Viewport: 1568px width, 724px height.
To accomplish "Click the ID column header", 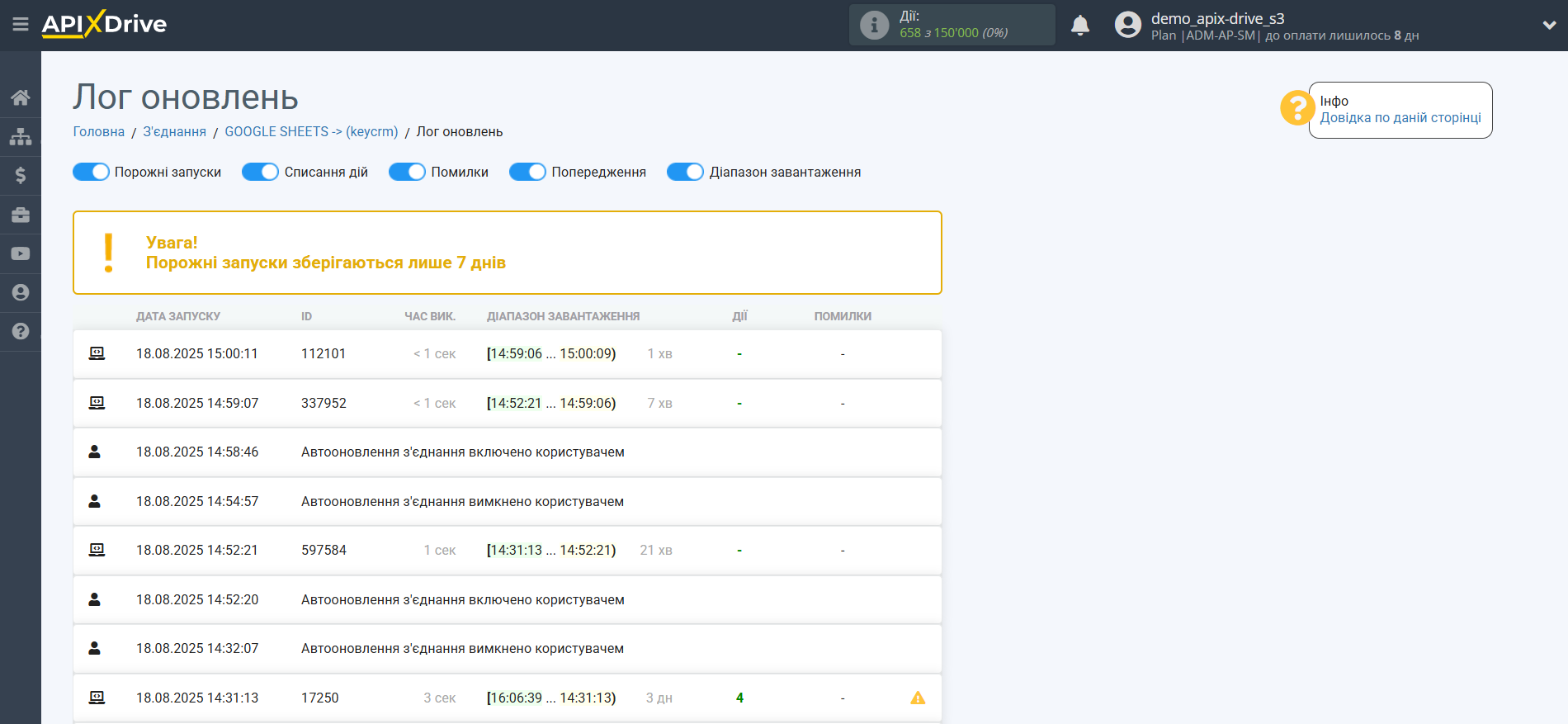I will point(306,316).
